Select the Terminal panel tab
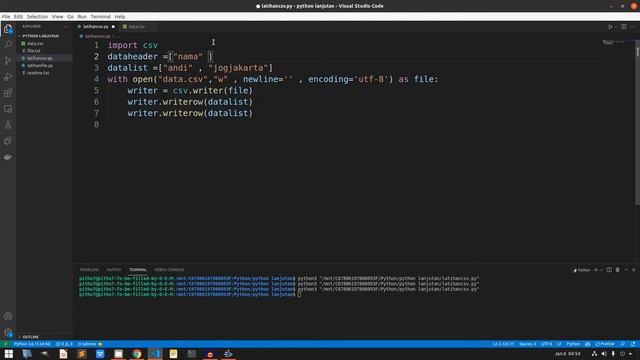Image resolution: width=640 pixels, height=360 pixels. click(x=138, y=270)
